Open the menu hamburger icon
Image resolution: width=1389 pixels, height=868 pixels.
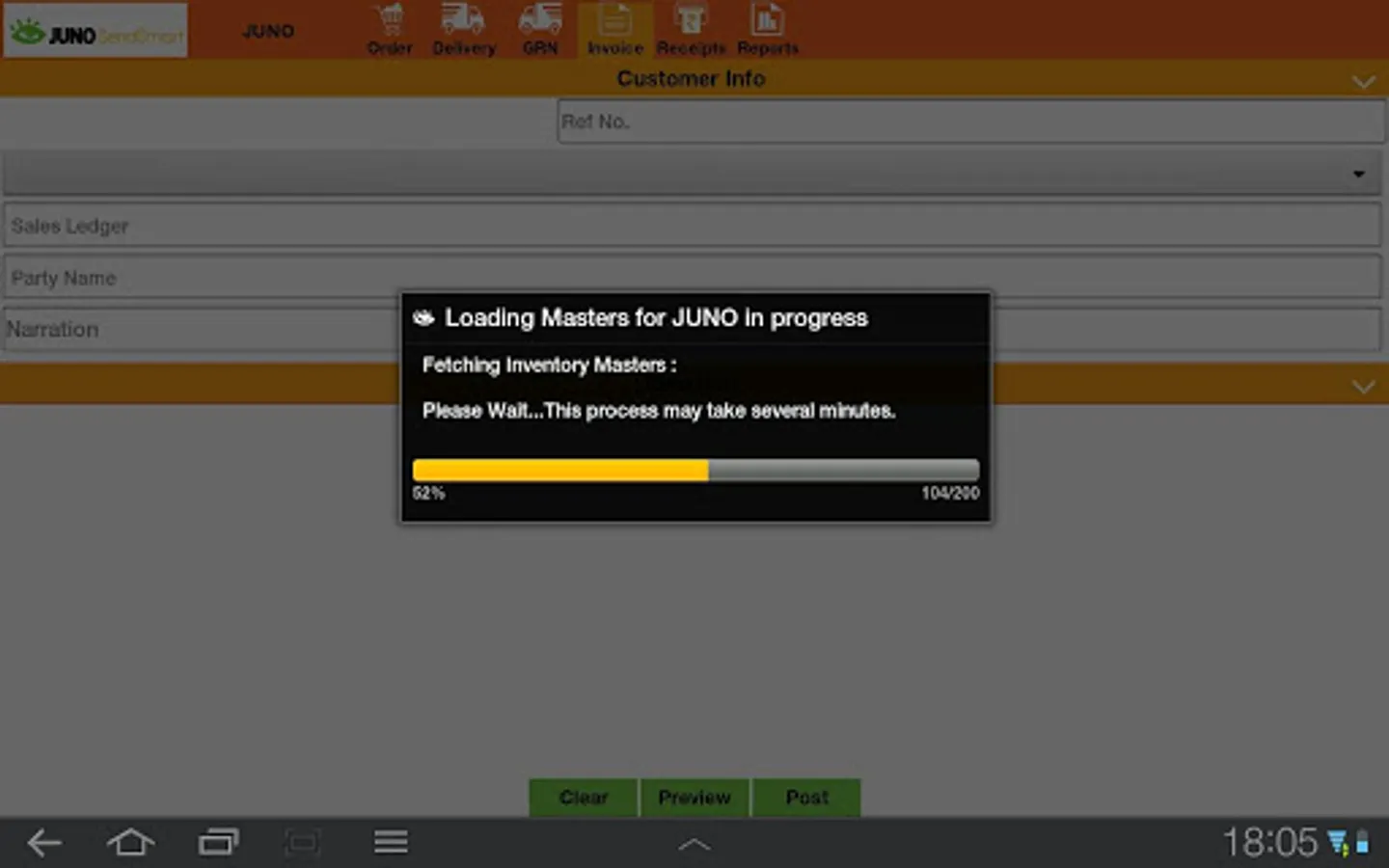click(391, 842)
